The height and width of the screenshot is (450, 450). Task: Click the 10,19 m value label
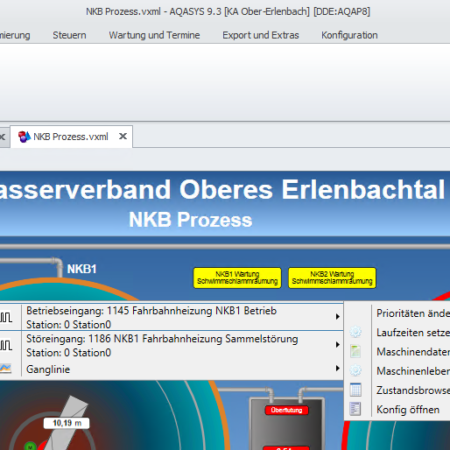click(67, 423)
